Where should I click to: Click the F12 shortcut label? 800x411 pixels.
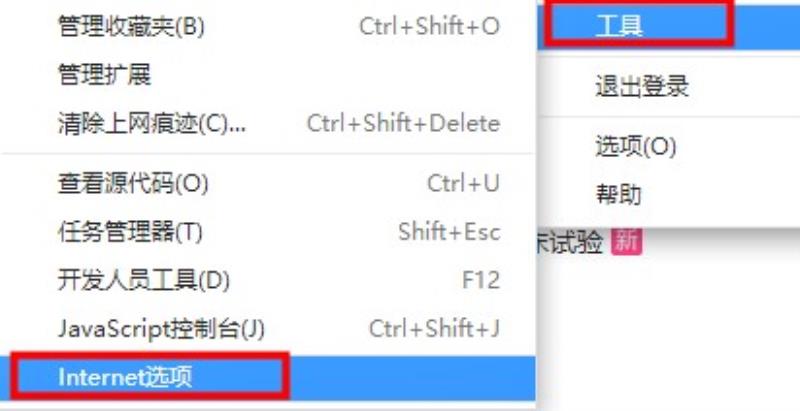[x=481, y=280]
